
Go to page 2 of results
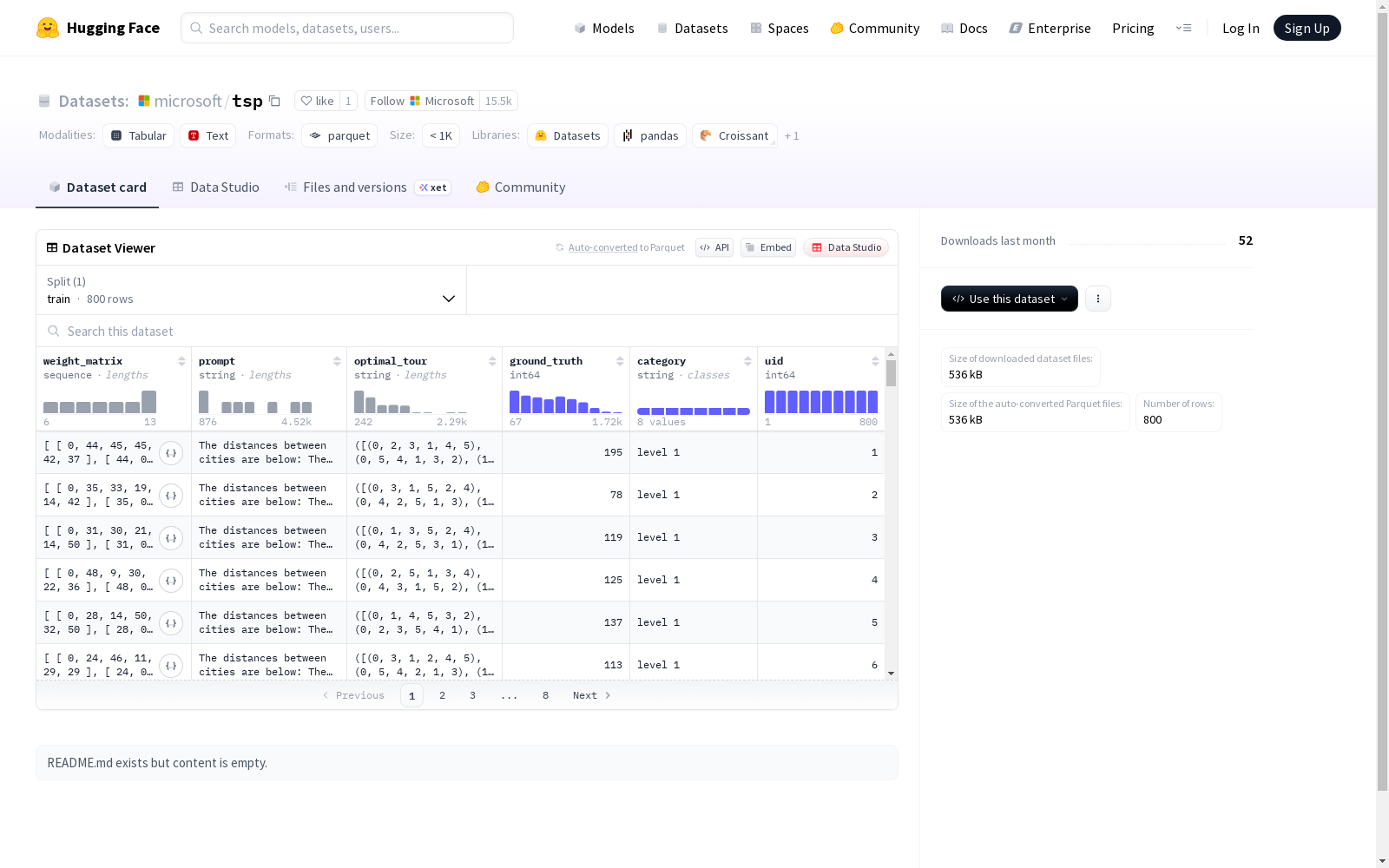click(x=443, y=695)
